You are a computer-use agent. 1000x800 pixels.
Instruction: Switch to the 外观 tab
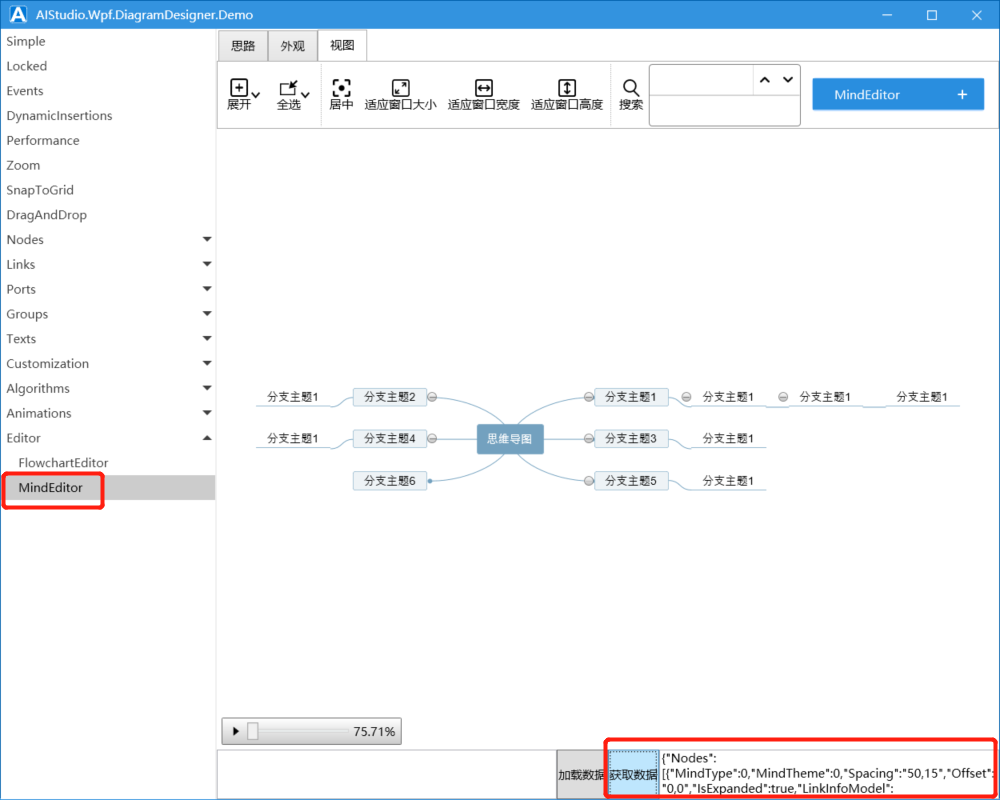click(292, 46)
